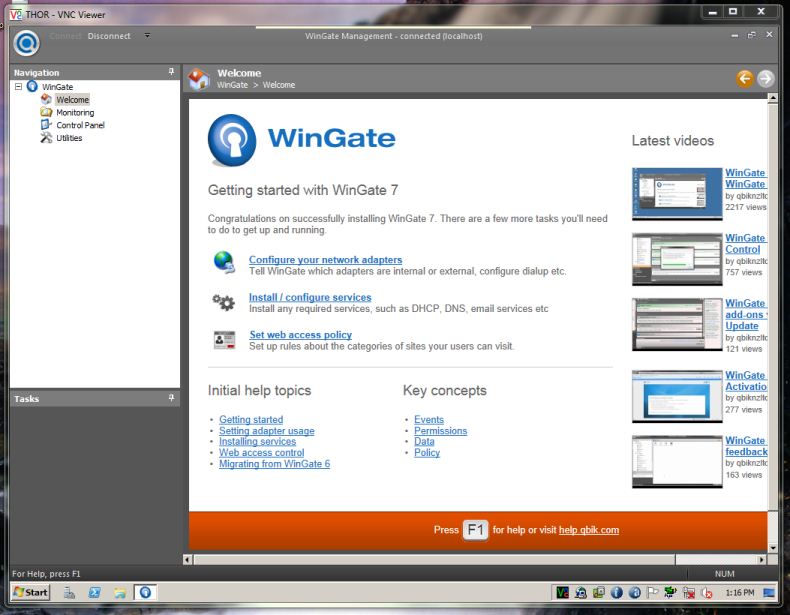Click the WinGate Management taskbar button
The image size is (790, 615).
(x=145, y=592)
